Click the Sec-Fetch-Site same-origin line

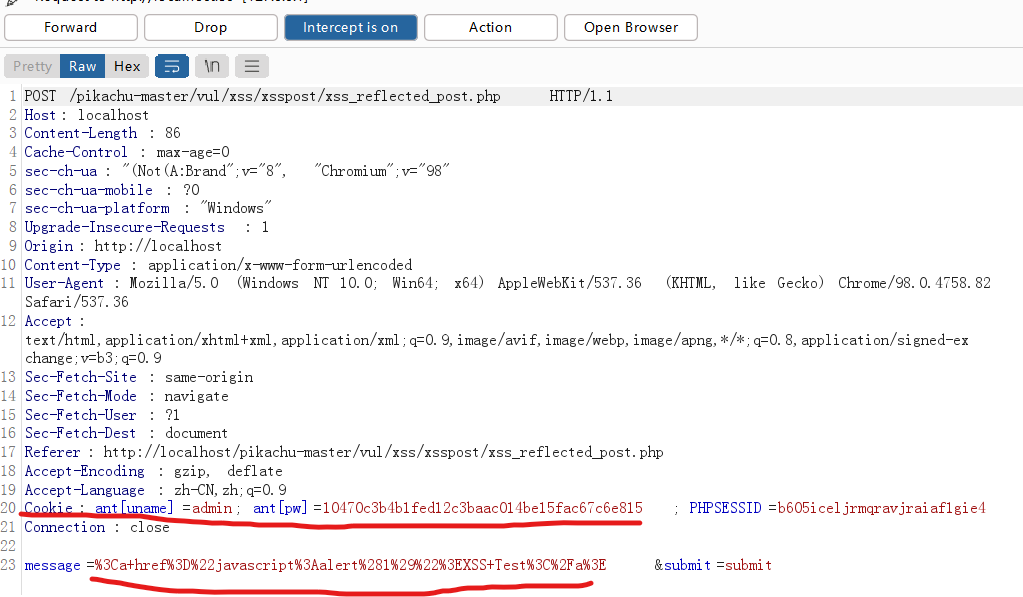pos(139,377)
